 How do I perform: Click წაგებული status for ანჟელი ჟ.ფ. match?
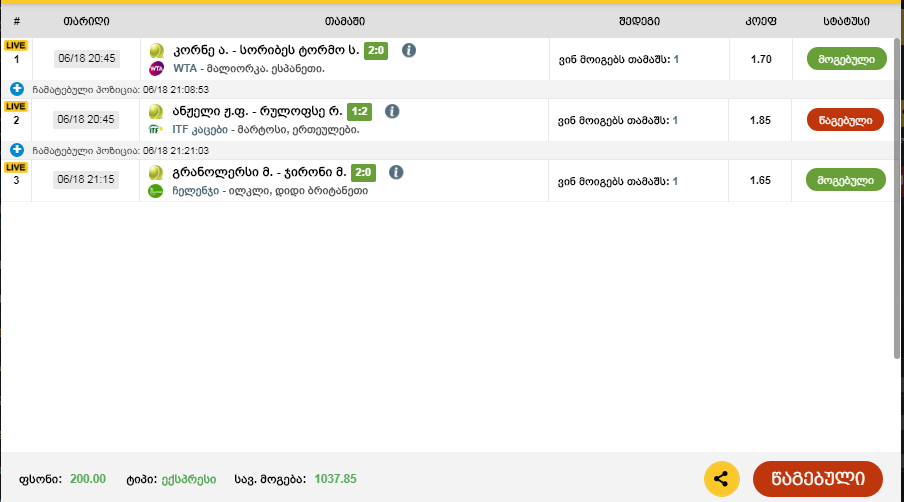(845, 120)
